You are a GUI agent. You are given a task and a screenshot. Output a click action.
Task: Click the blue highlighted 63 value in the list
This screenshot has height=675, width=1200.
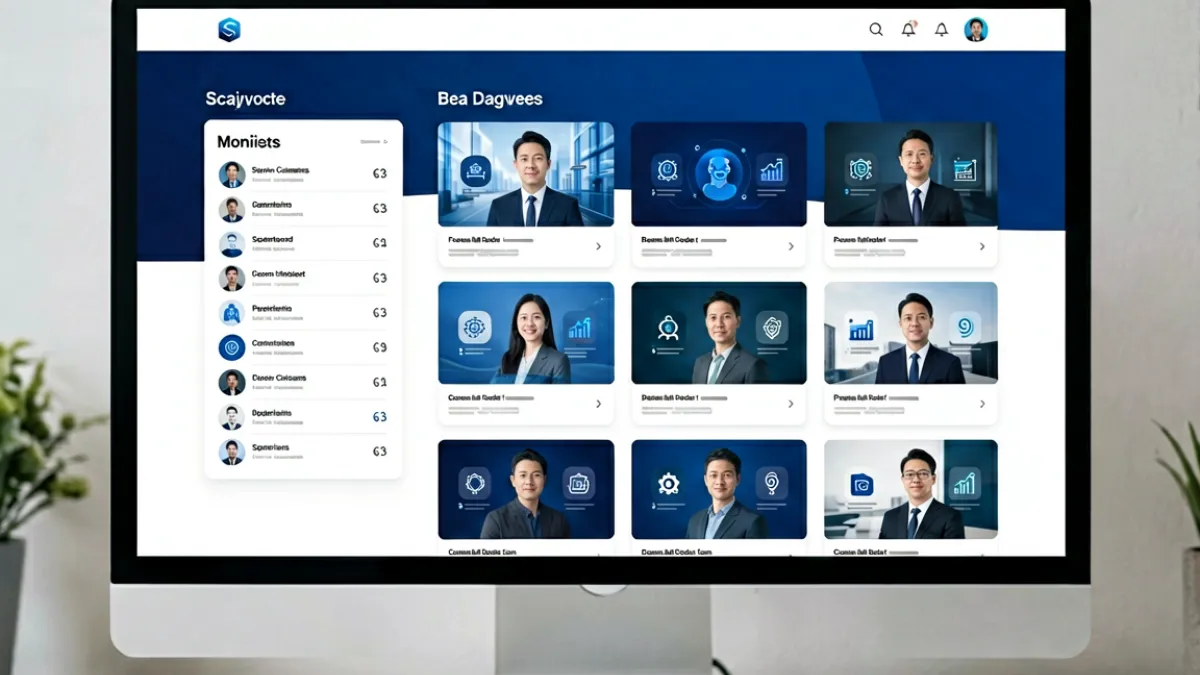(x=379, y=417)
